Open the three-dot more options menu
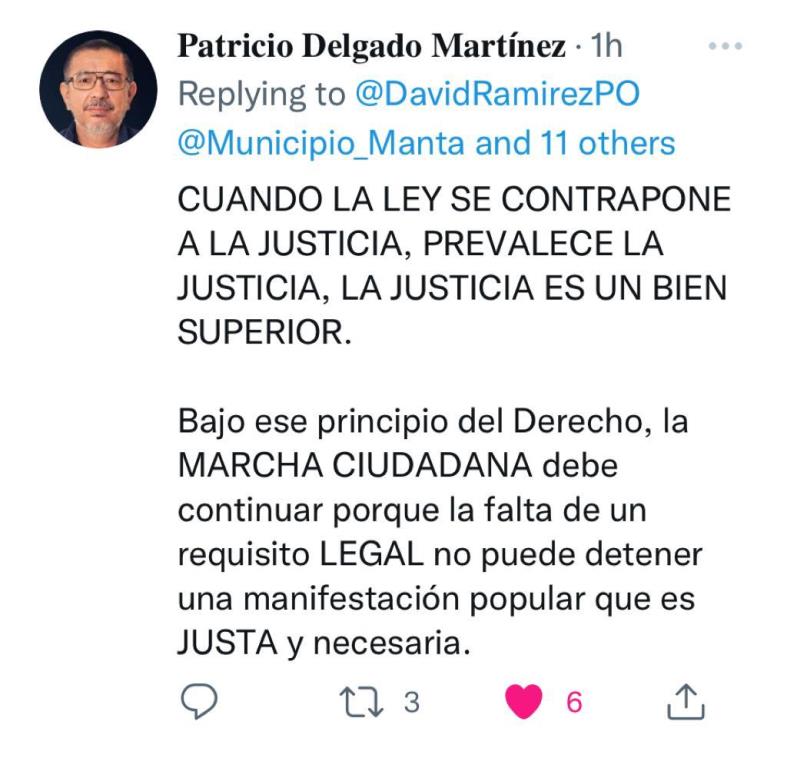The width and height of the screenshot is (787, 768). (725, 46)
